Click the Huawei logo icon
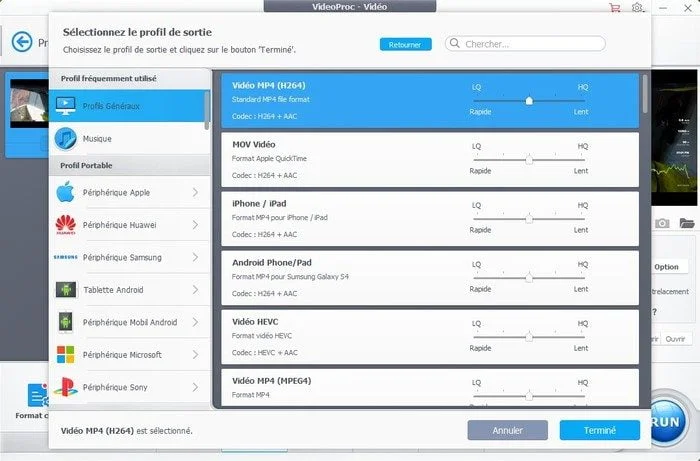The width and height of the screenshot is (700, 461). click(66, 225)
